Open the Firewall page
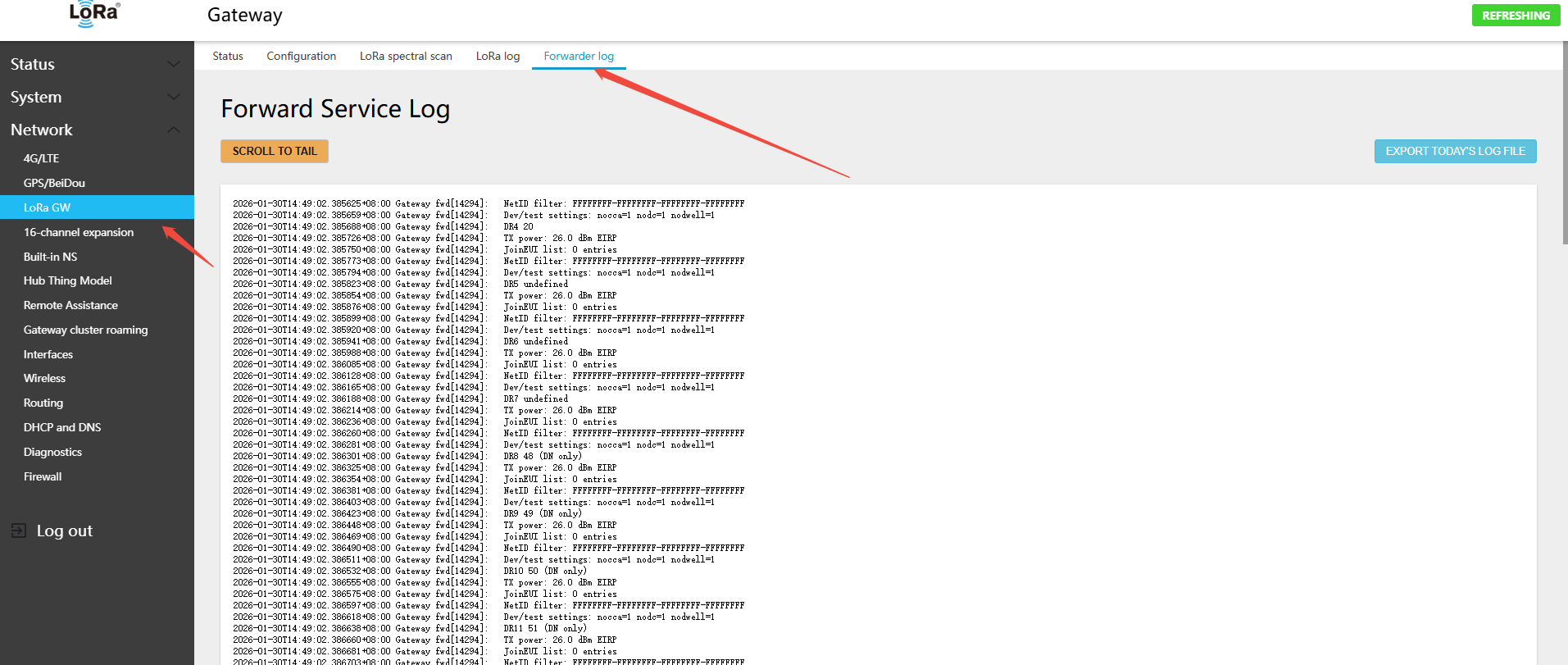Viewport: 1568px width, 665px height. click(43, 476)
